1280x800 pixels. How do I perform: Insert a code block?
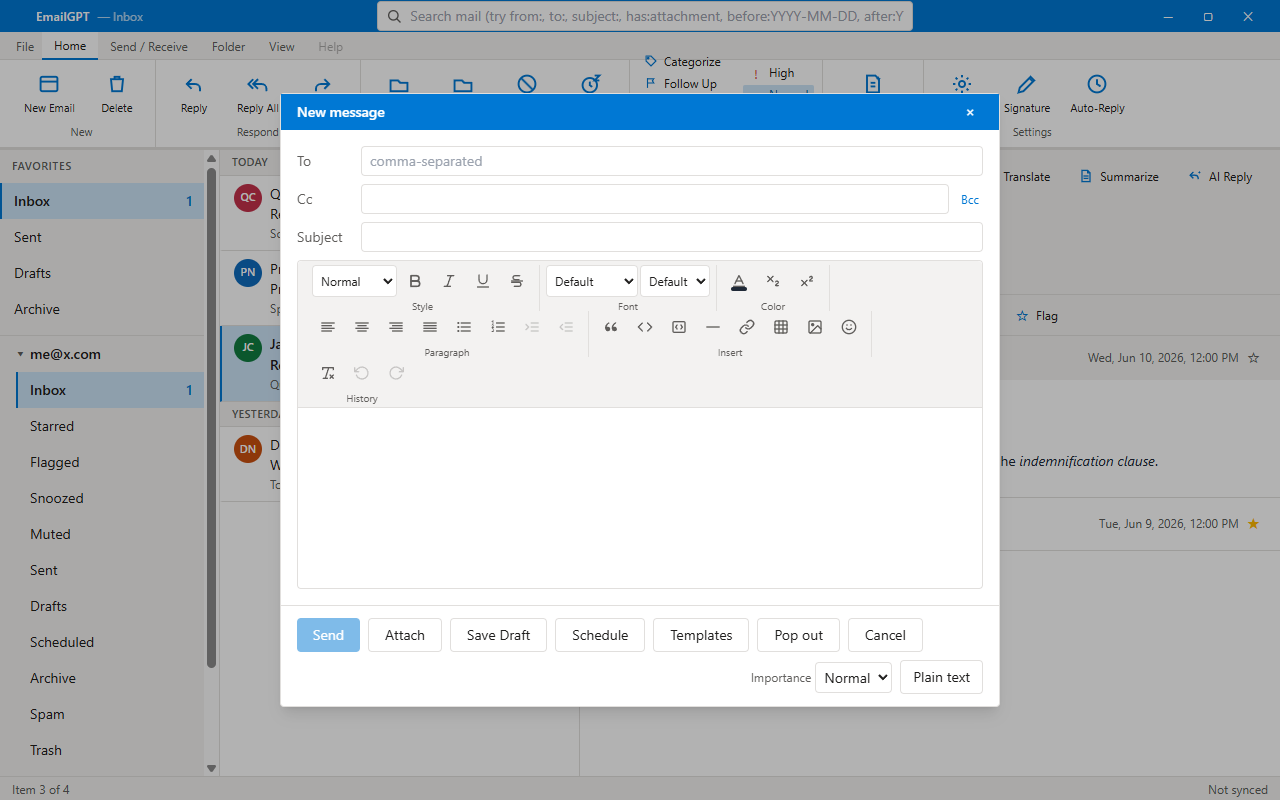click(x=679, y=327)
